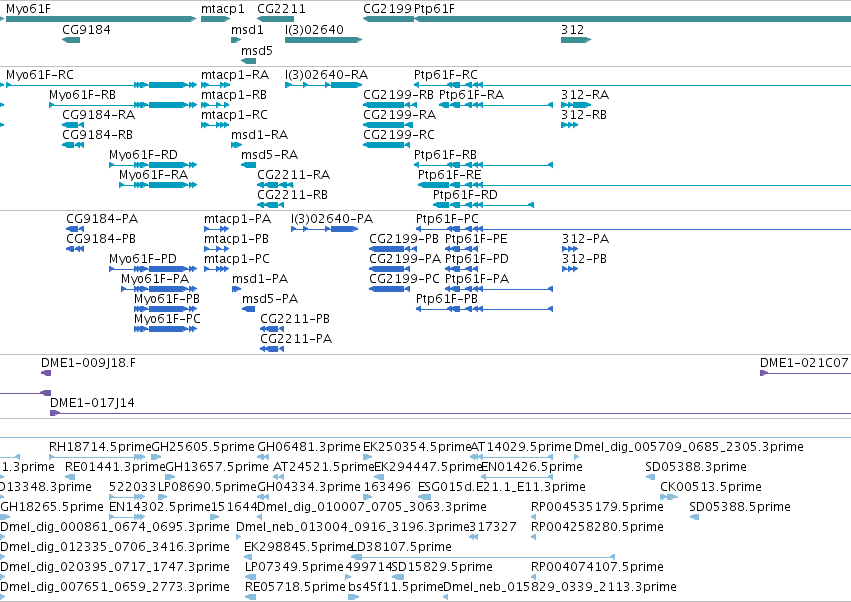Open the l(3)02640 gene feature
The height and width of the screenshot is (602, 851).
[323, 40]
